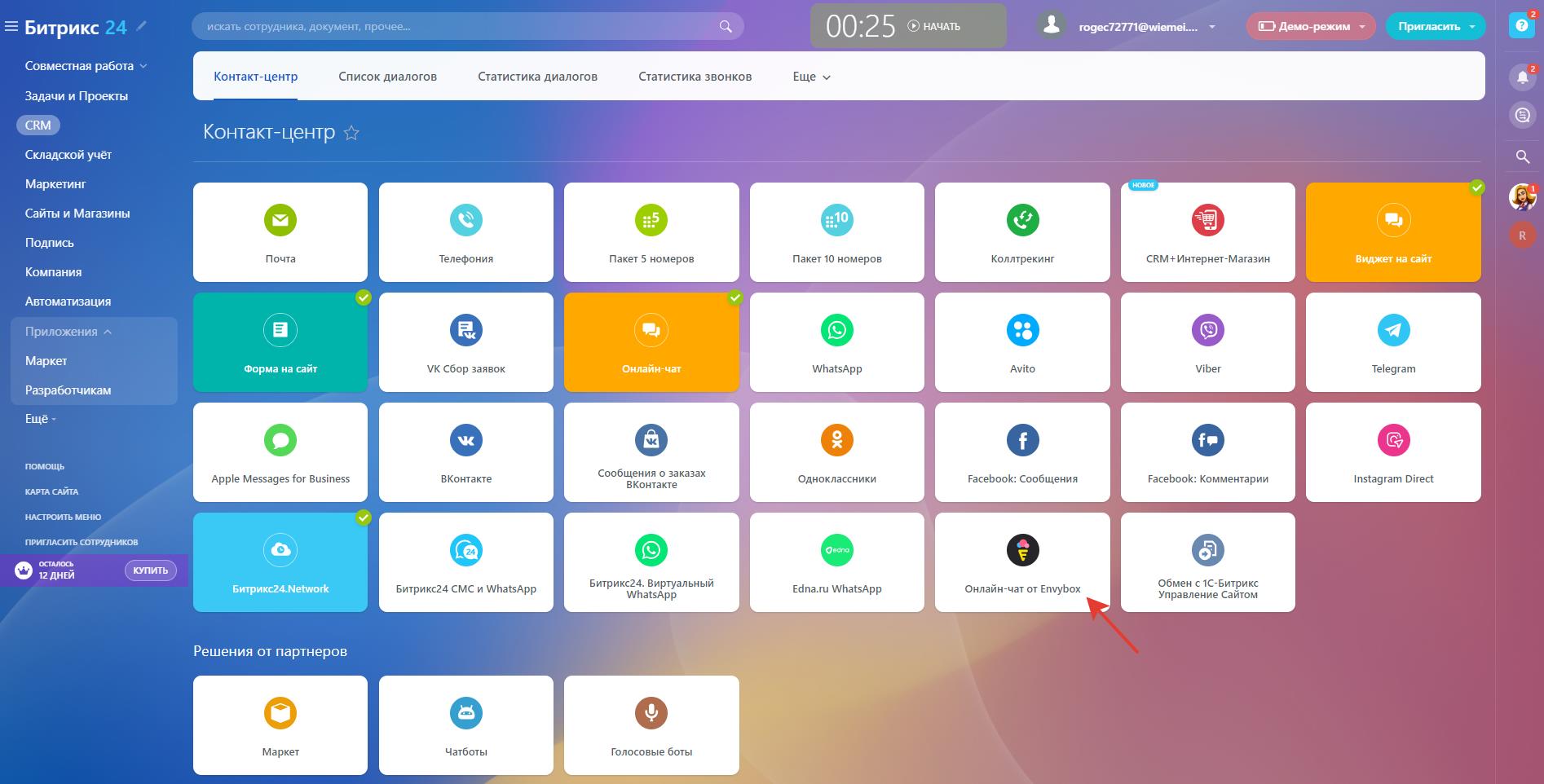Open the help question mark widget
The width and height of the screenshot is (1544, 784).
tap(1521, 25)
